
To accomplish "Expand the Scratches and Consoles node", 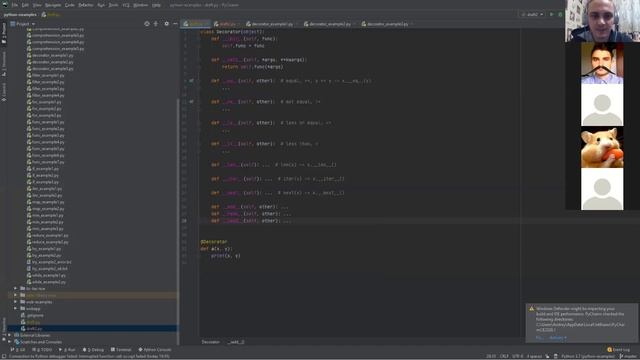I will point(10,342).
